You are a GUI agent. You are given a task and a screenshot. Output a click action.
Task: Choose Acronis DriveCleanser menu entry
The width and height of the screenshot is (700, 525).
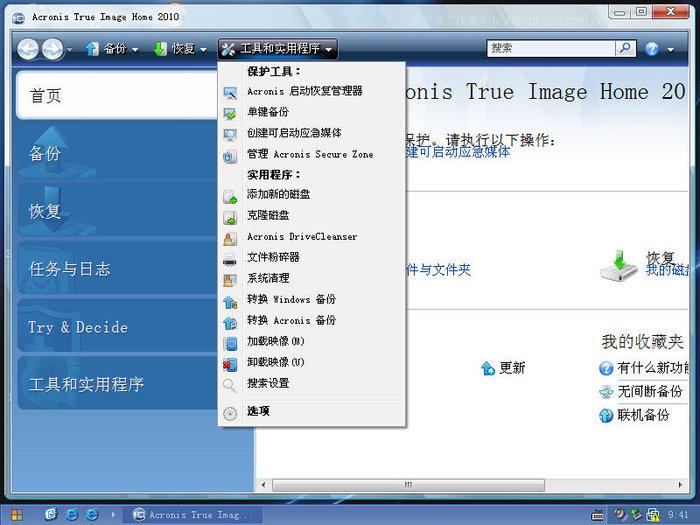[x=312, y=237]
